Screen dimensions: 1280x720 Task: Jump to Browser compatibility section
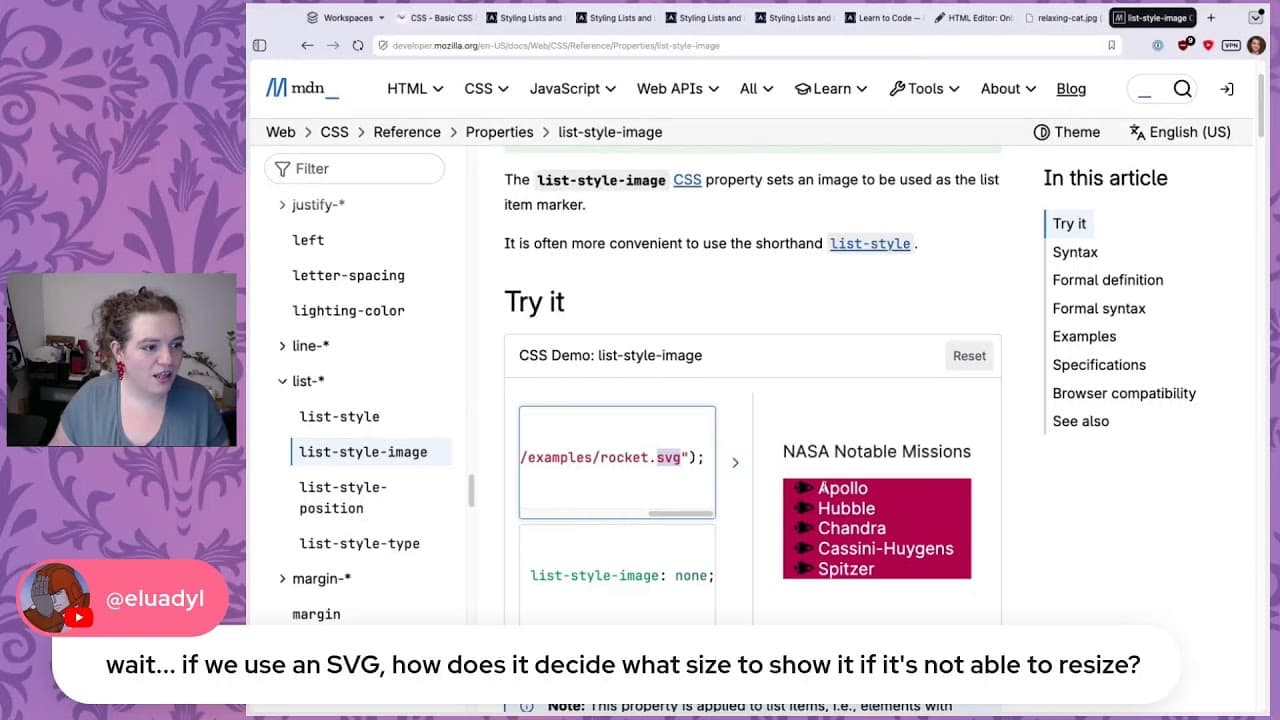pos(1124,393)
